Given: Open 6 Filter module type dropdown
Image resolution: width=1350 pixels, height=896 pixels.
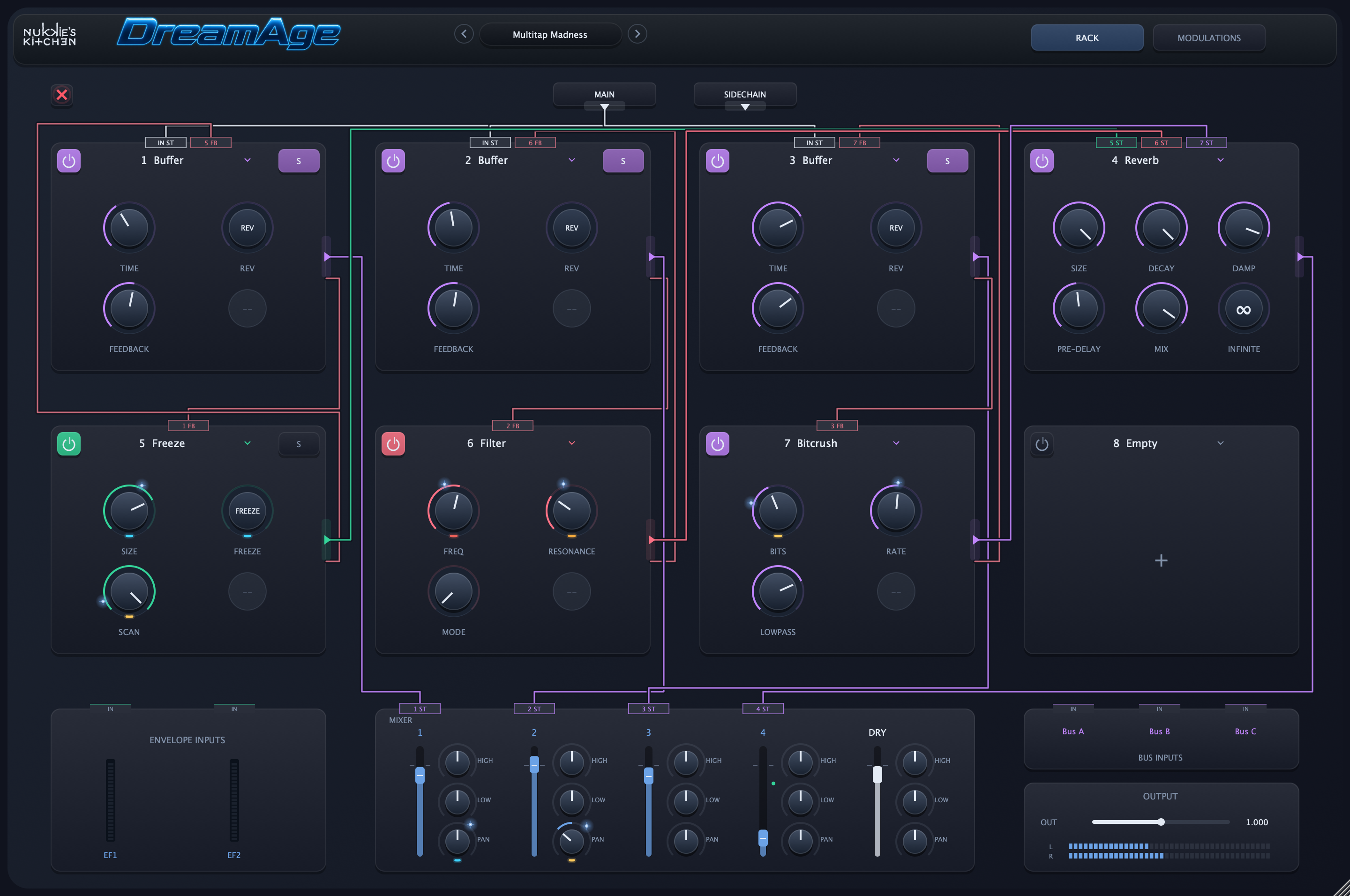Looking at the screenshot, I should 571,443.
